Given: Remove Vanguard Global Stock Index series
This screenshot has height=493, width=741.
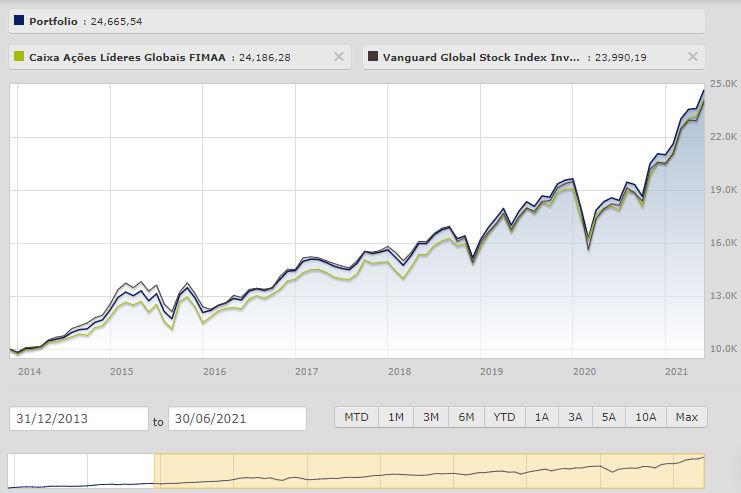Looking at the screenshot, I should (x=692, y=57).
